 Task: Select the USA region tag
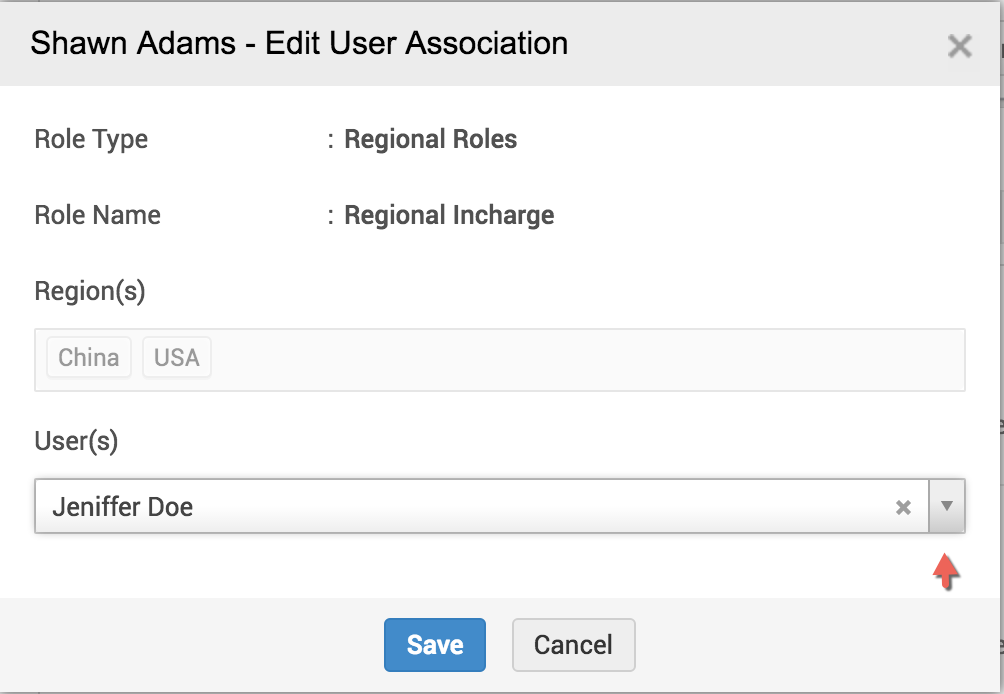pyautogui.click(x=177, y=358)
